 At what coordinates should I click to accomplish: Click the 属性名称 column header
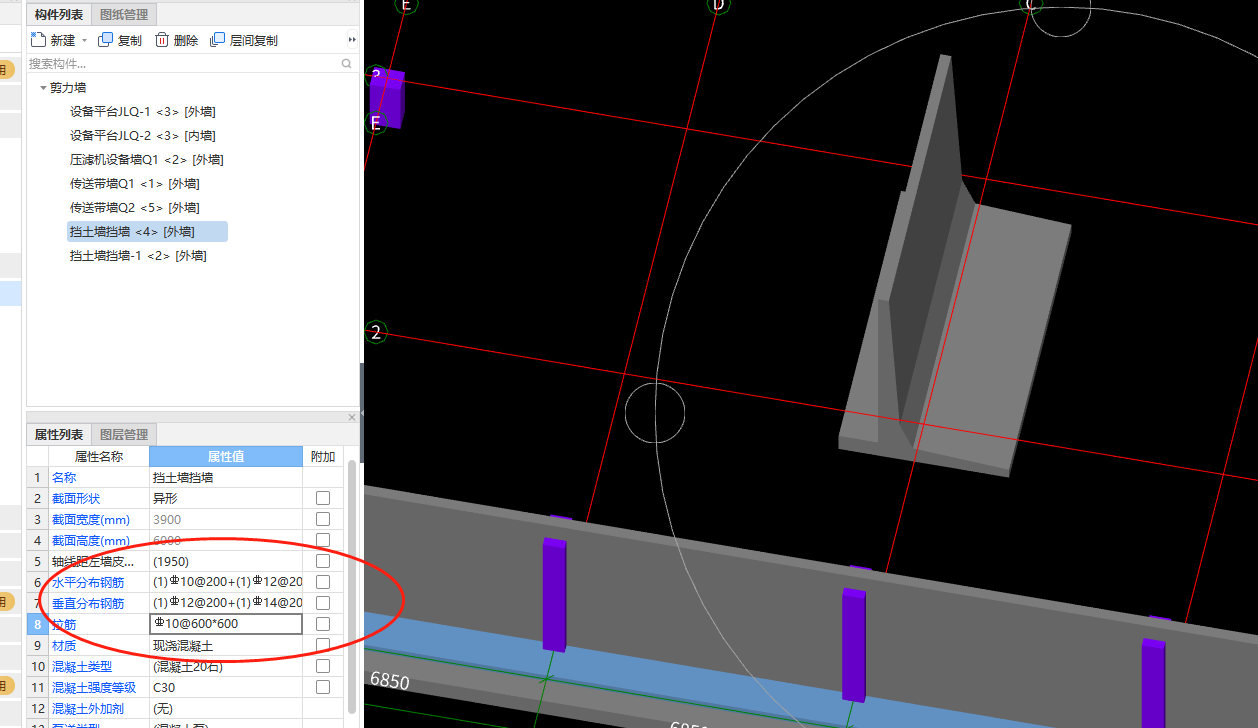[99, 456]
